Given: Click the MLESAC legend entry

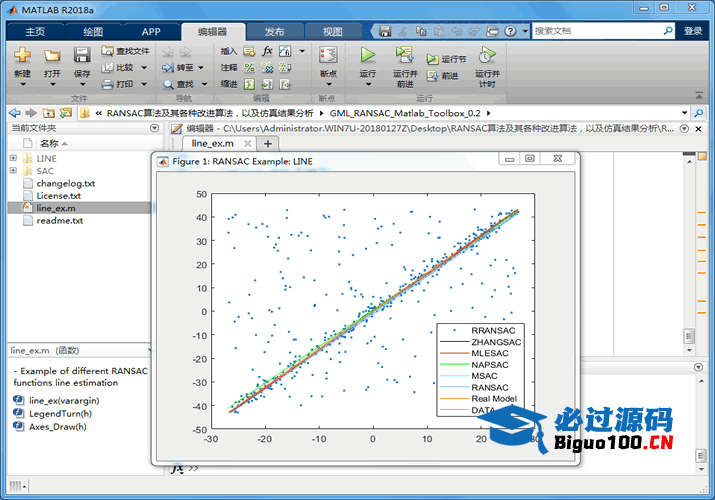Looking at the screenshot, I should (x=490, y=353).
